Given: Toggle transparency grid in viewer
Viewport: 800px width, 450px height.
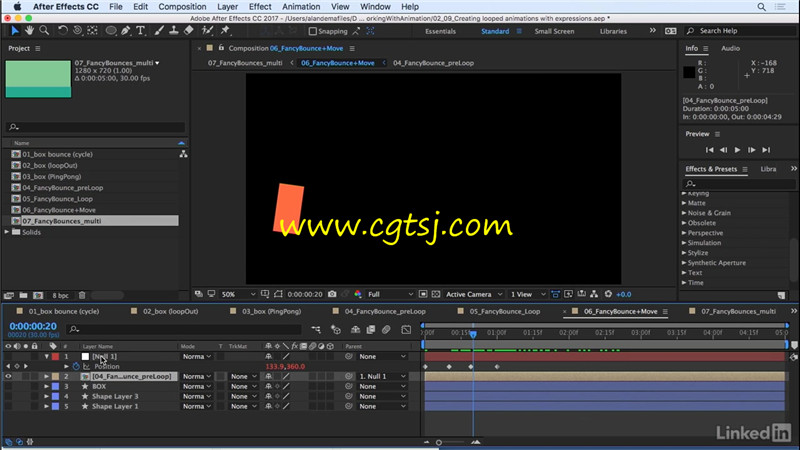Looking at the screenshot, I should [x=436, y=294].
